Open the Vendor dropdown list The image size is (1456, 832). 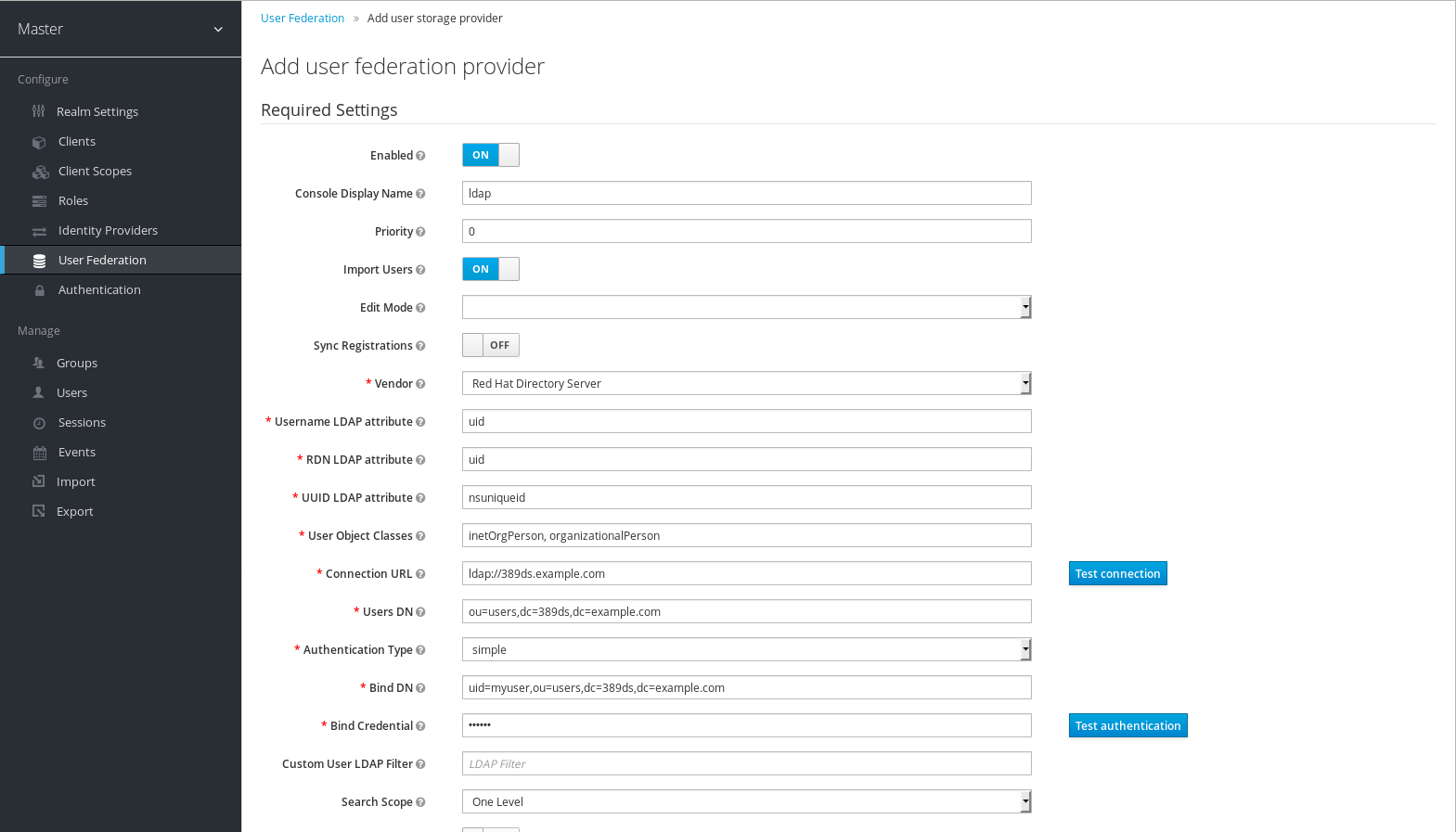[746, 383]
